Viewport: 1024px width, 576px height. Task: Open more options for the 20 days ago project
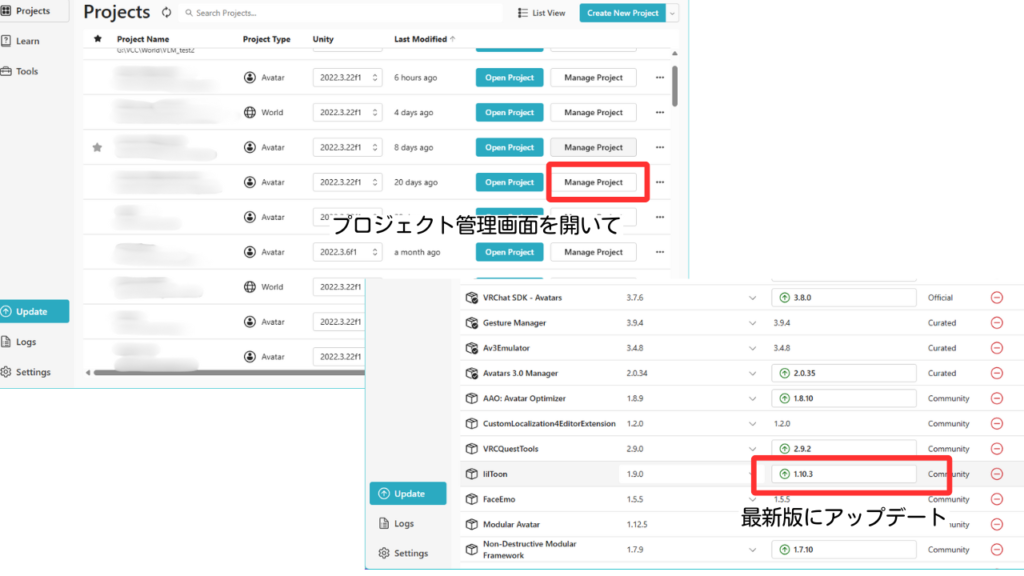click(660, 182)
